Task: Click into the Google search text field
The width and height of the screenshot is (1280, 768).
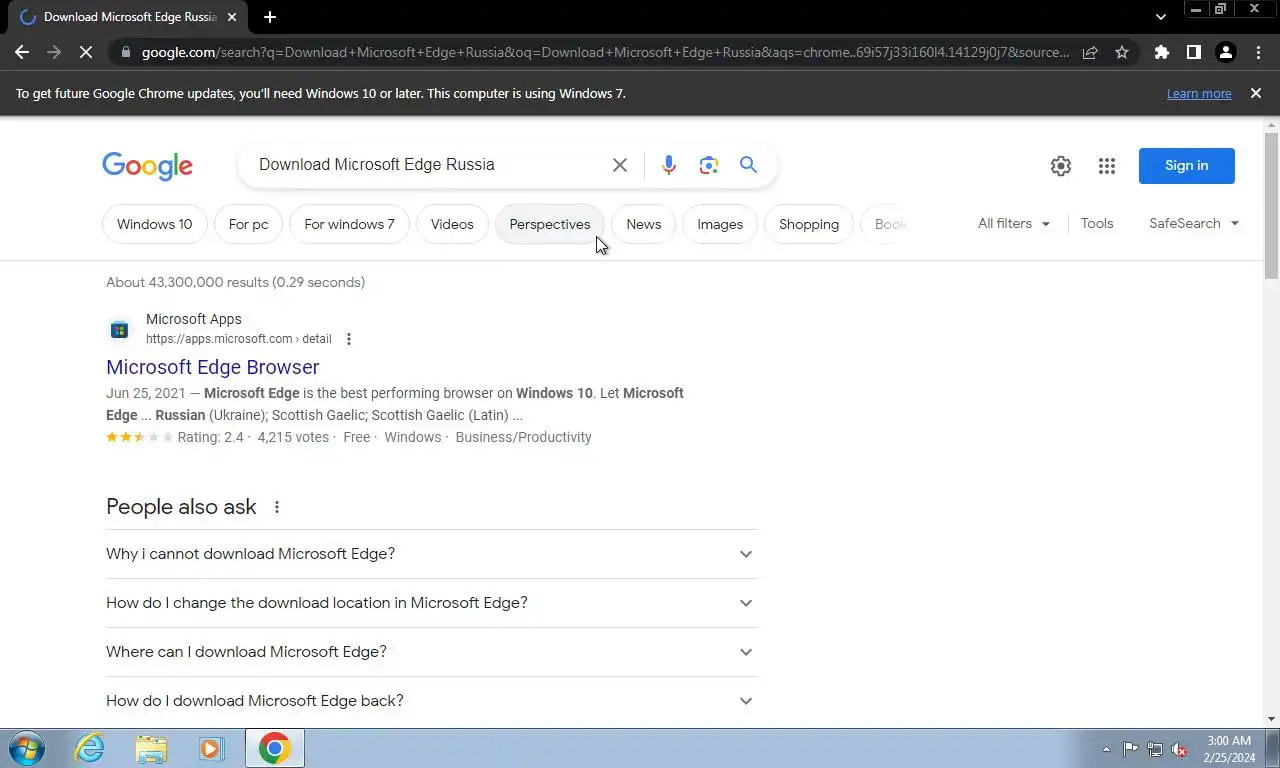Action: tap(425, 165)
